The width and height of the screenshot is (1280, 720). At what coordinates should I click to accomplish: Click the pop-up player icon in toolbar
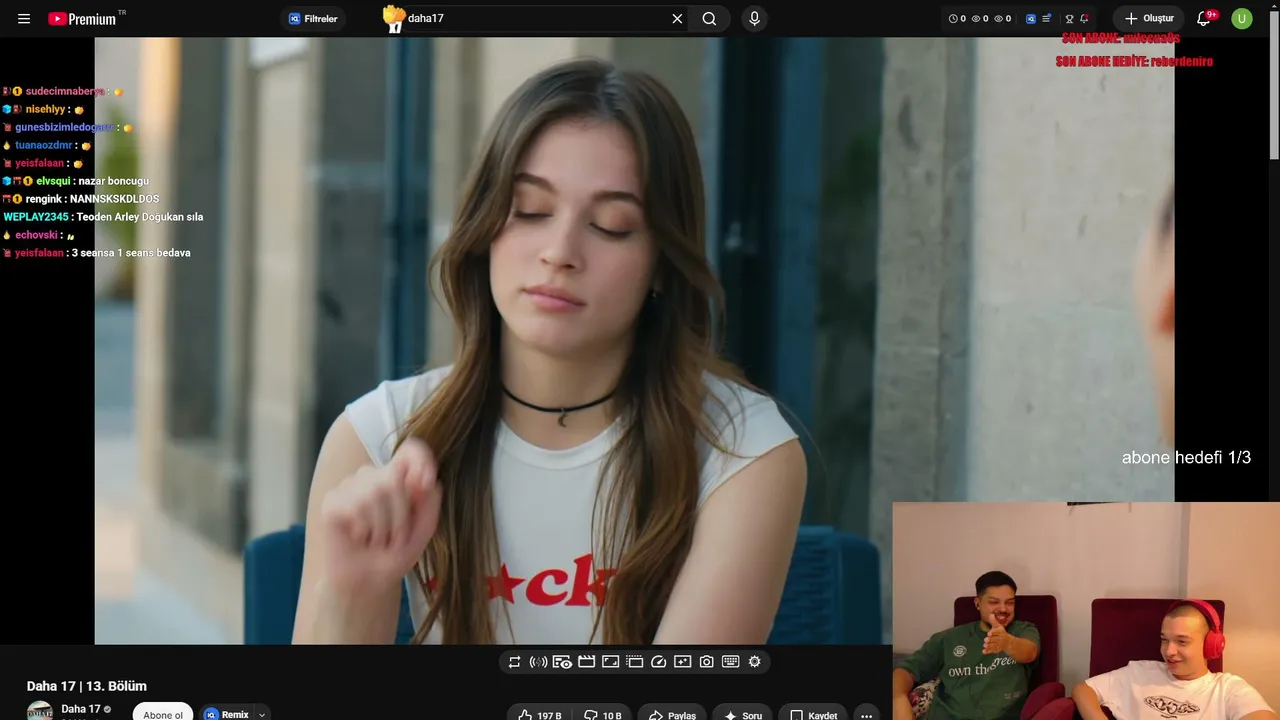coord(635,662)
